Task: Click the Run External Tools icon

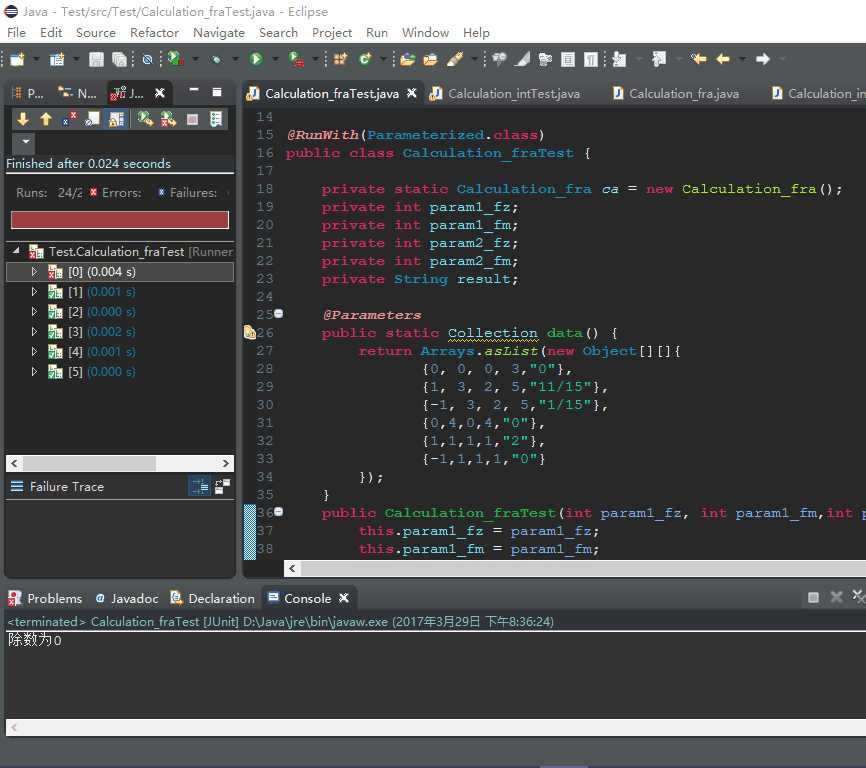Action: coord(297,59)
